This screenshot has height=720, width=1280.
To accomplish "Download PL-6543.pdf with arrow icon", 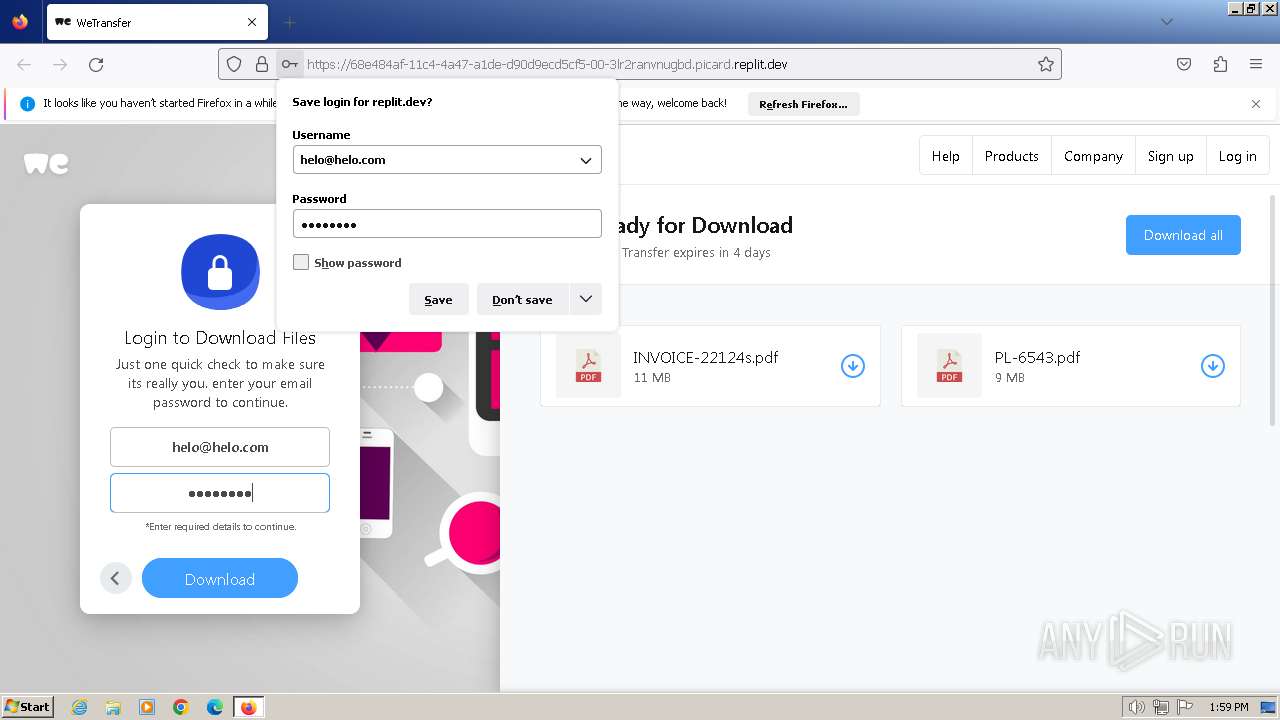I will pyautogui.click(x=1213, y=366).
